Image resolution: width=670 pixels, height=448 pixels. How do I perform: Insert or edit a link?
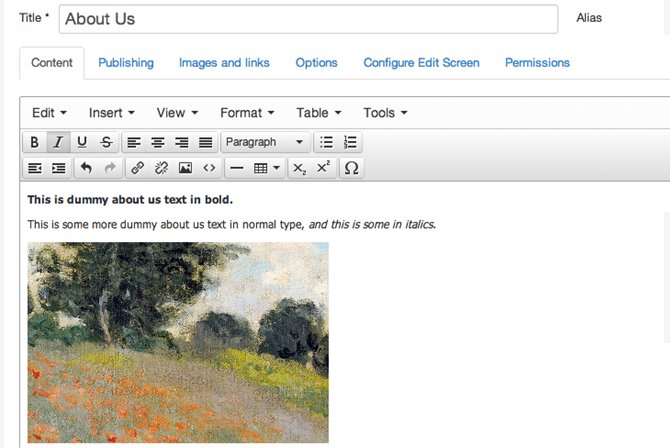(x=138, y=168)
